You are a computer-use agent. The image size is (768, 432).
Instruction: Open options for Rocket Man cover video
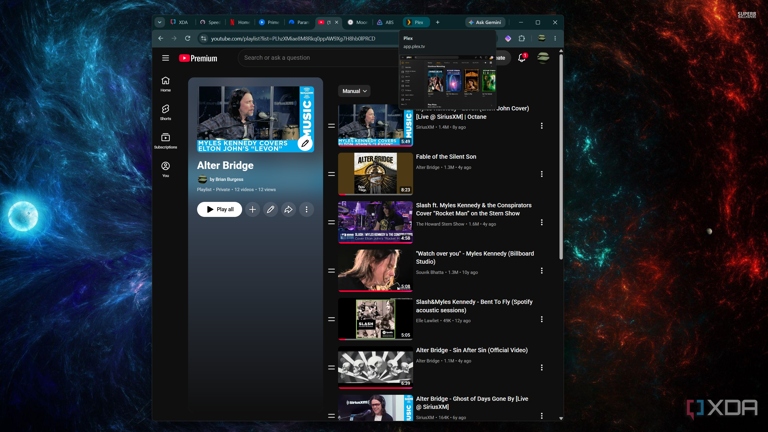(542, 222)
